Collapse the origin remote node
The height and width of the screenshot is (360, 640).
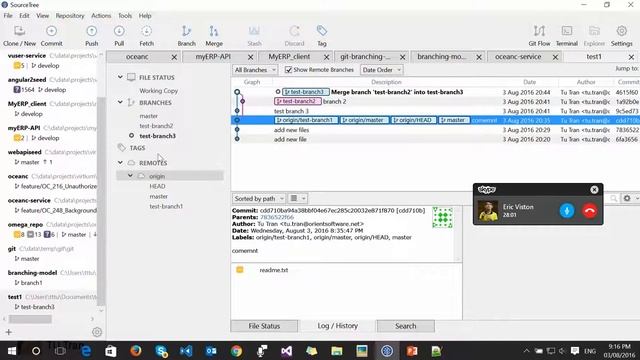(130, 176)
